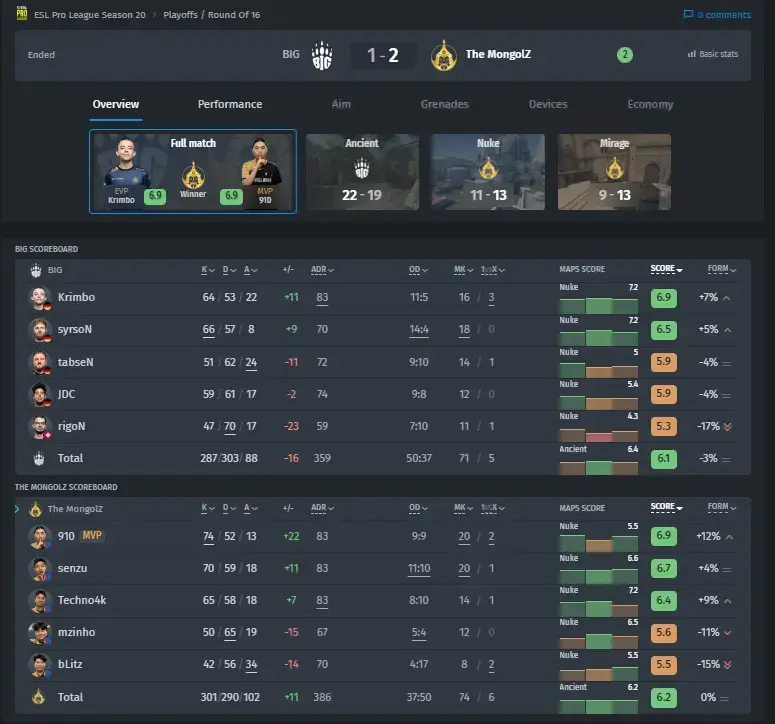
Task: Expand The MongolZ scoreboard side chevron
Action: tap(17, 509)
